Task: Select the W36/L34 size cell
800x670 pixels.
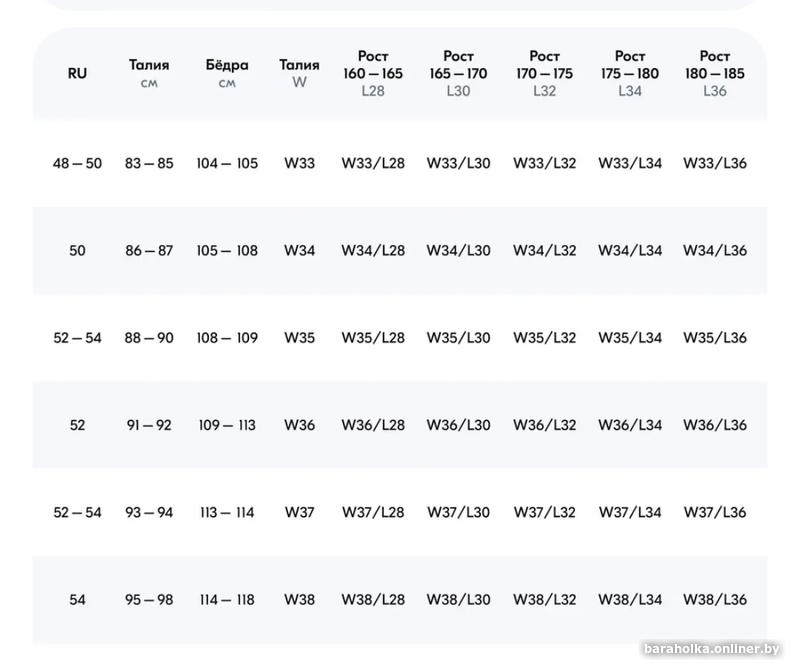Action: coord(630,425)
